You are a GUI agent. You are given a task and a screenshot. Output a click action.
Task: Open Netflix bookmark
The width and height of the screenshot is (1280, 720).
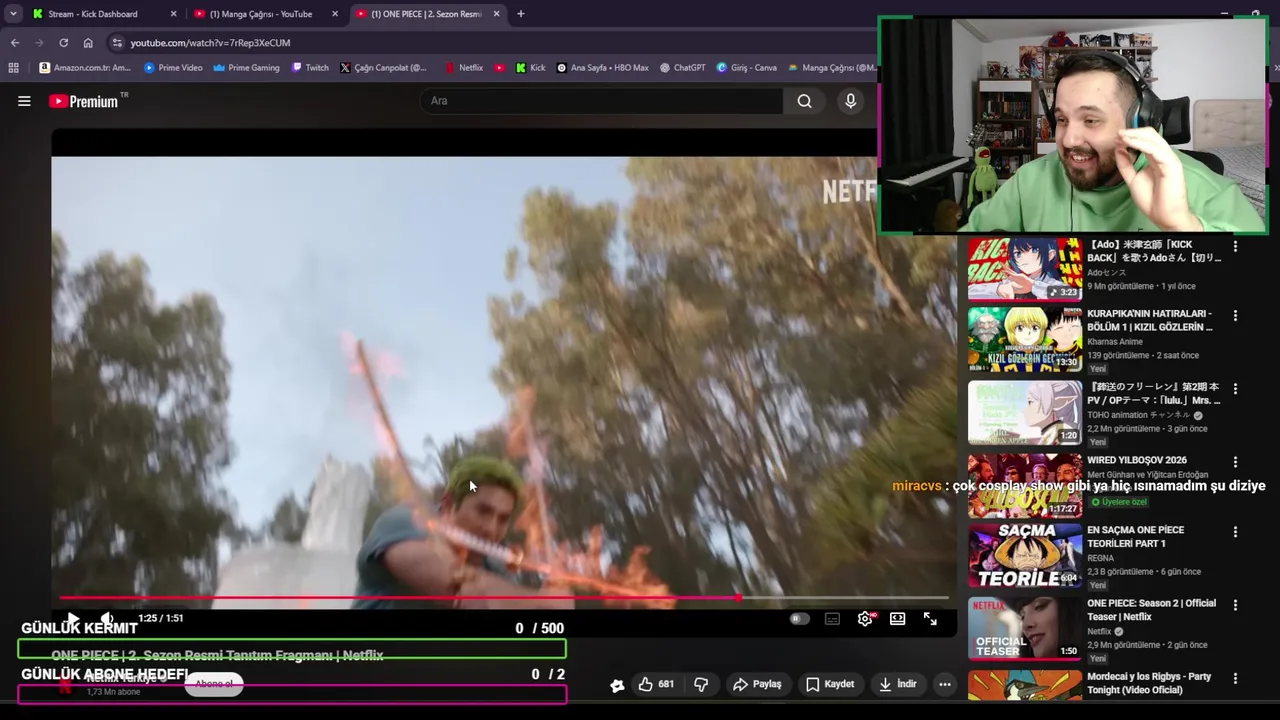coord(464,68)
